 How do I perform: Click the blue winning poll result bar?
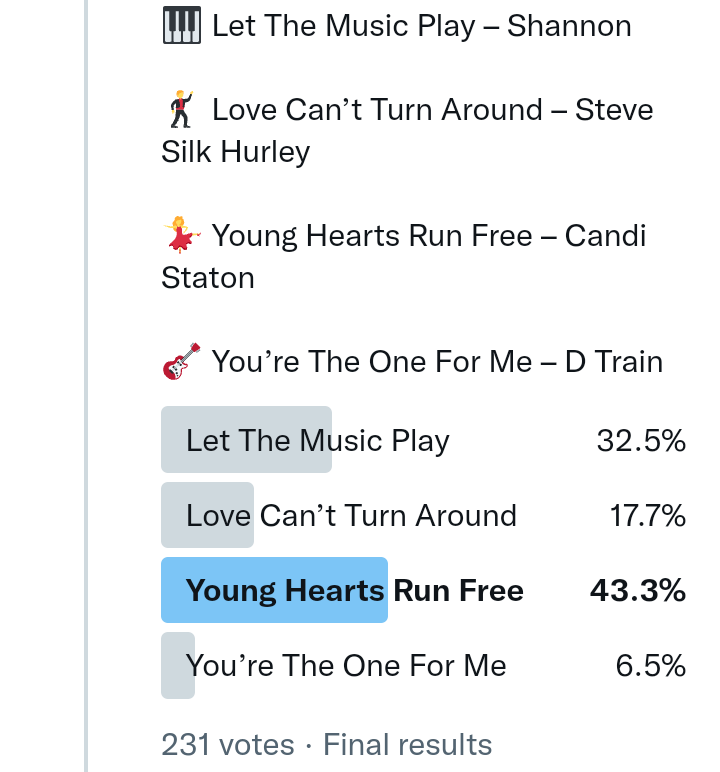tap(275, 591)
